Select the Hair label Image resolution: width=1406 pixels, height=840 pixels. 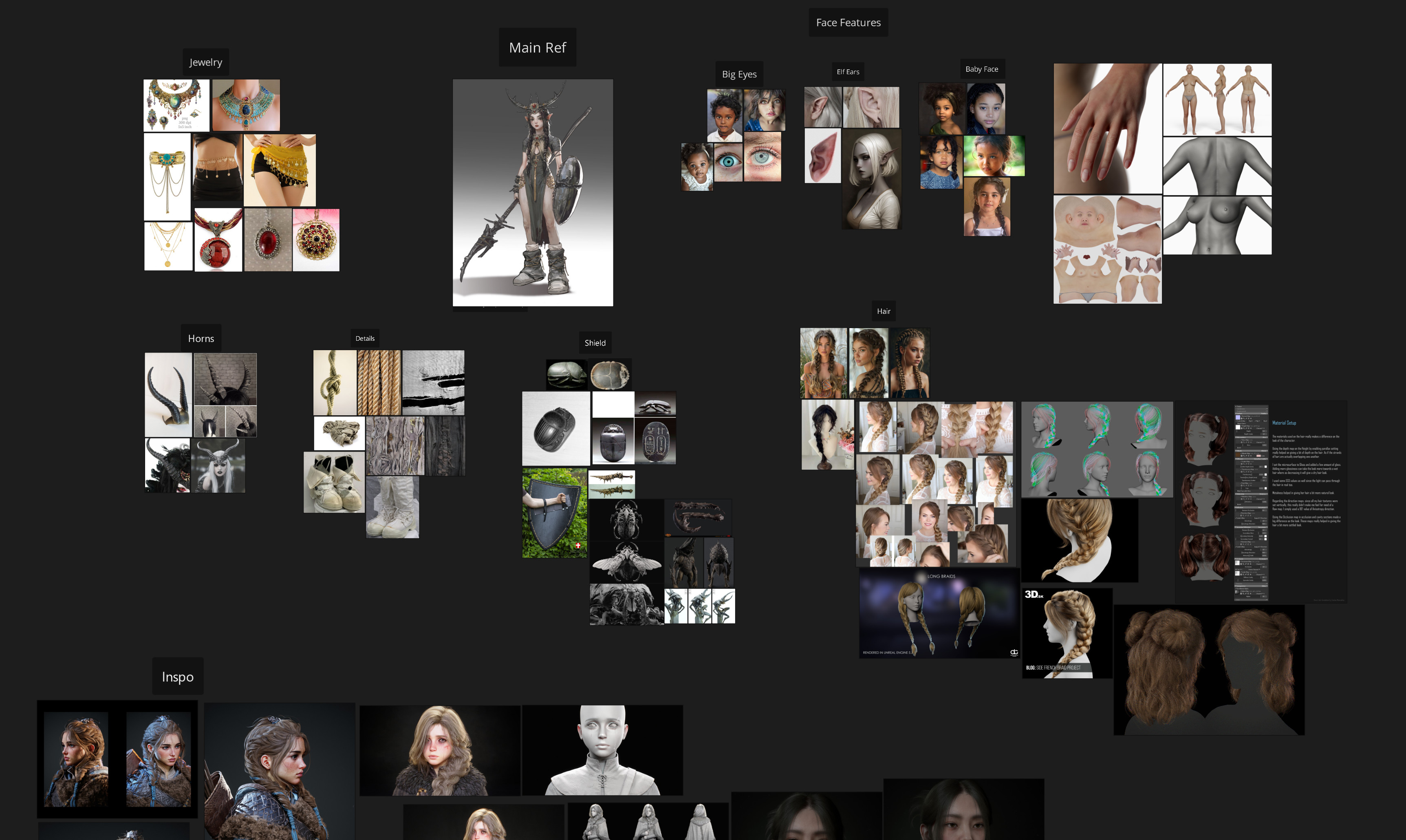click(883, 311)
